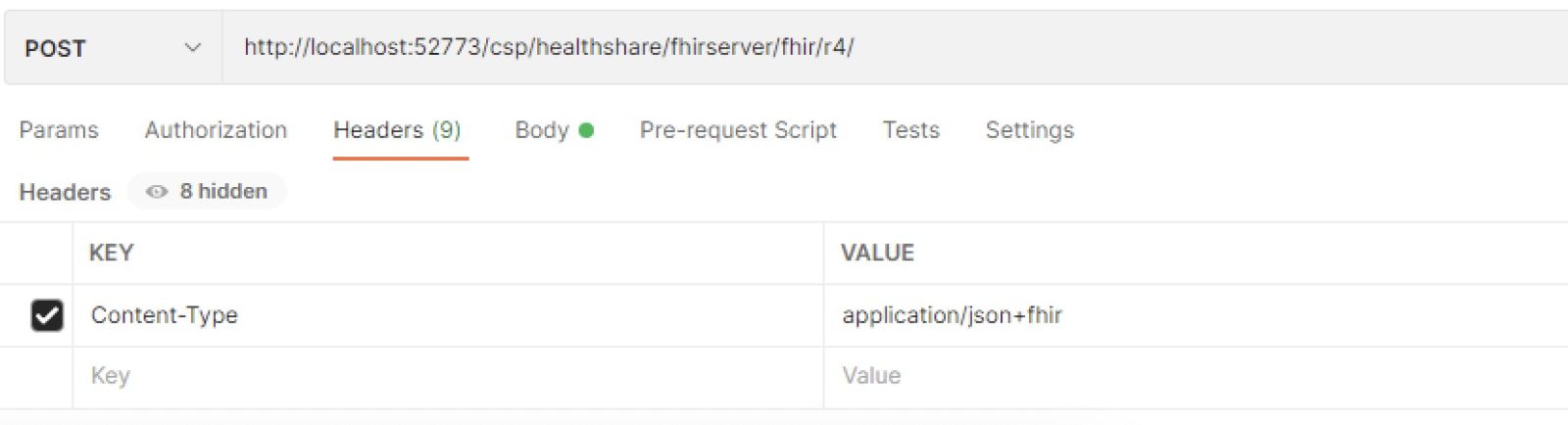
Task: Uncheck the Content-Type header checkbox
Action: [47, 315]
